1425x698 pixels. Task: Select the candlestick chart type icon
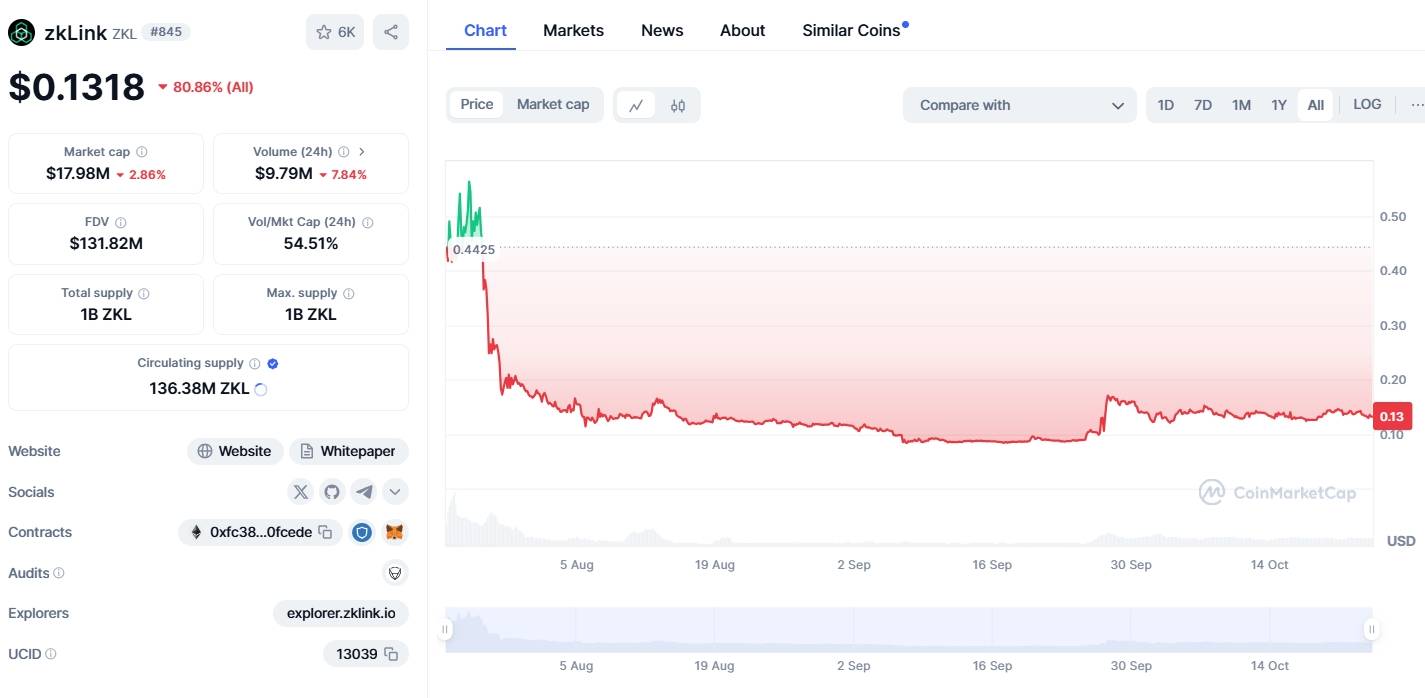point(678,105)
